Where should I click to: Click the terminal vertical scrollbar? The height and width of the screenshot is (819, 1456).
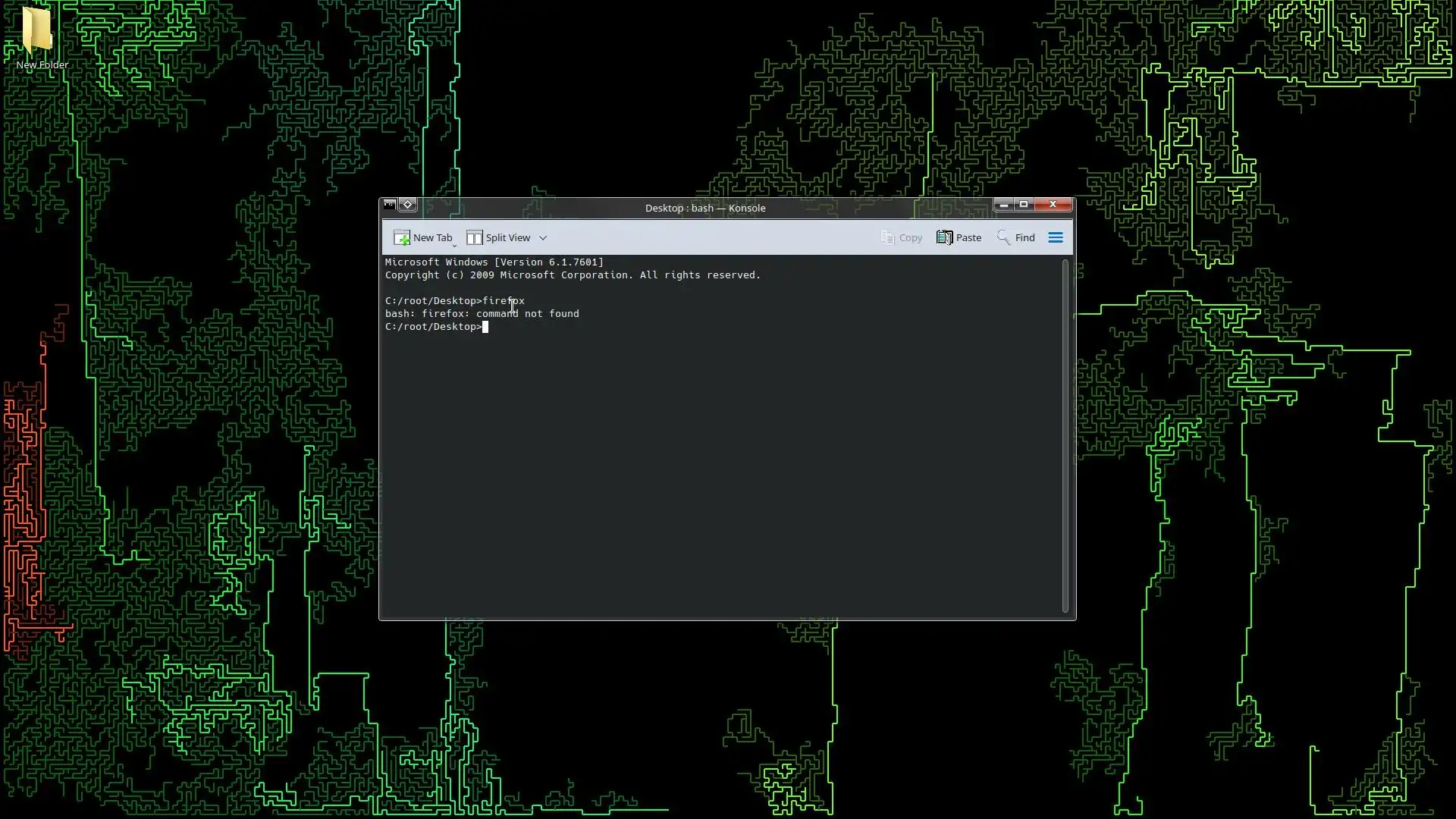(1065, 436)
